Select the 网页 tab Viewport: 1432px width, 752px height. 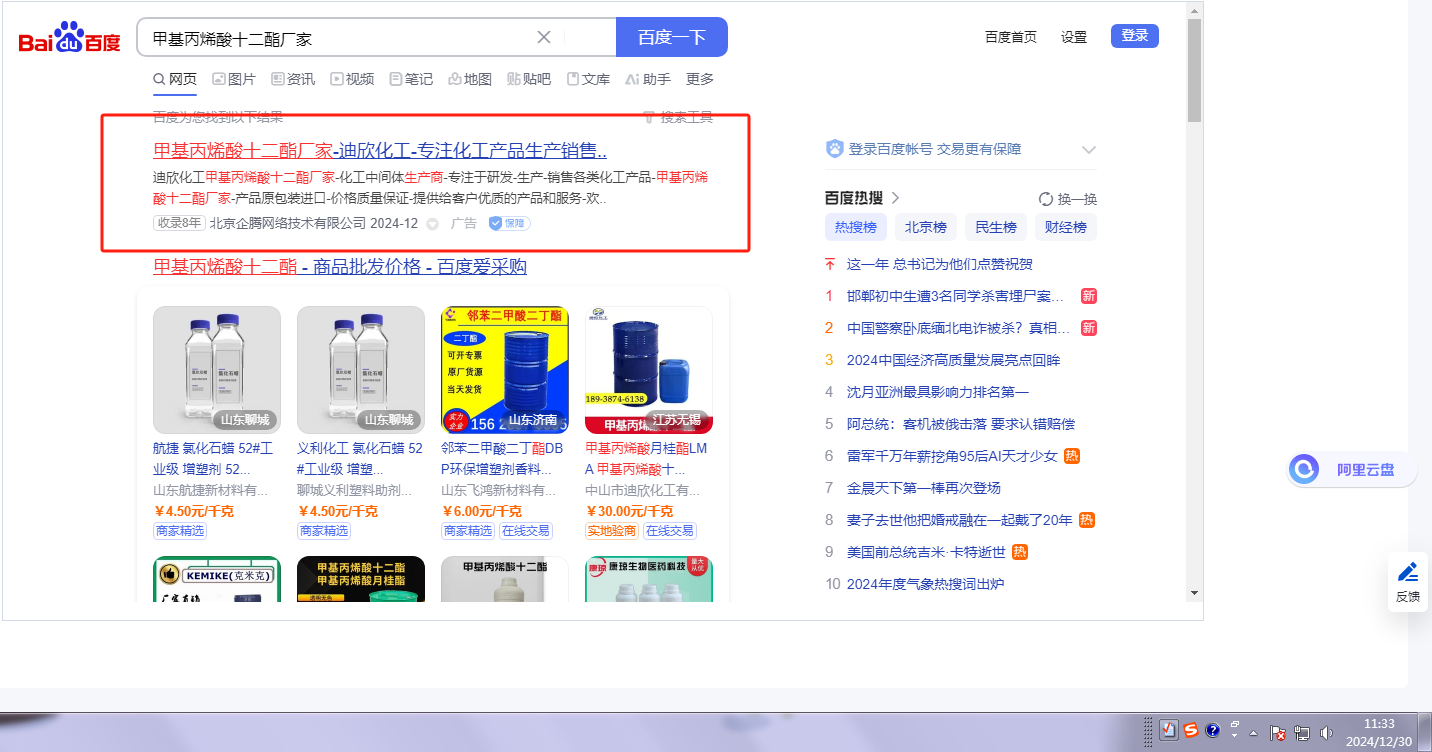pyautogui.click(x=175, y=79)
